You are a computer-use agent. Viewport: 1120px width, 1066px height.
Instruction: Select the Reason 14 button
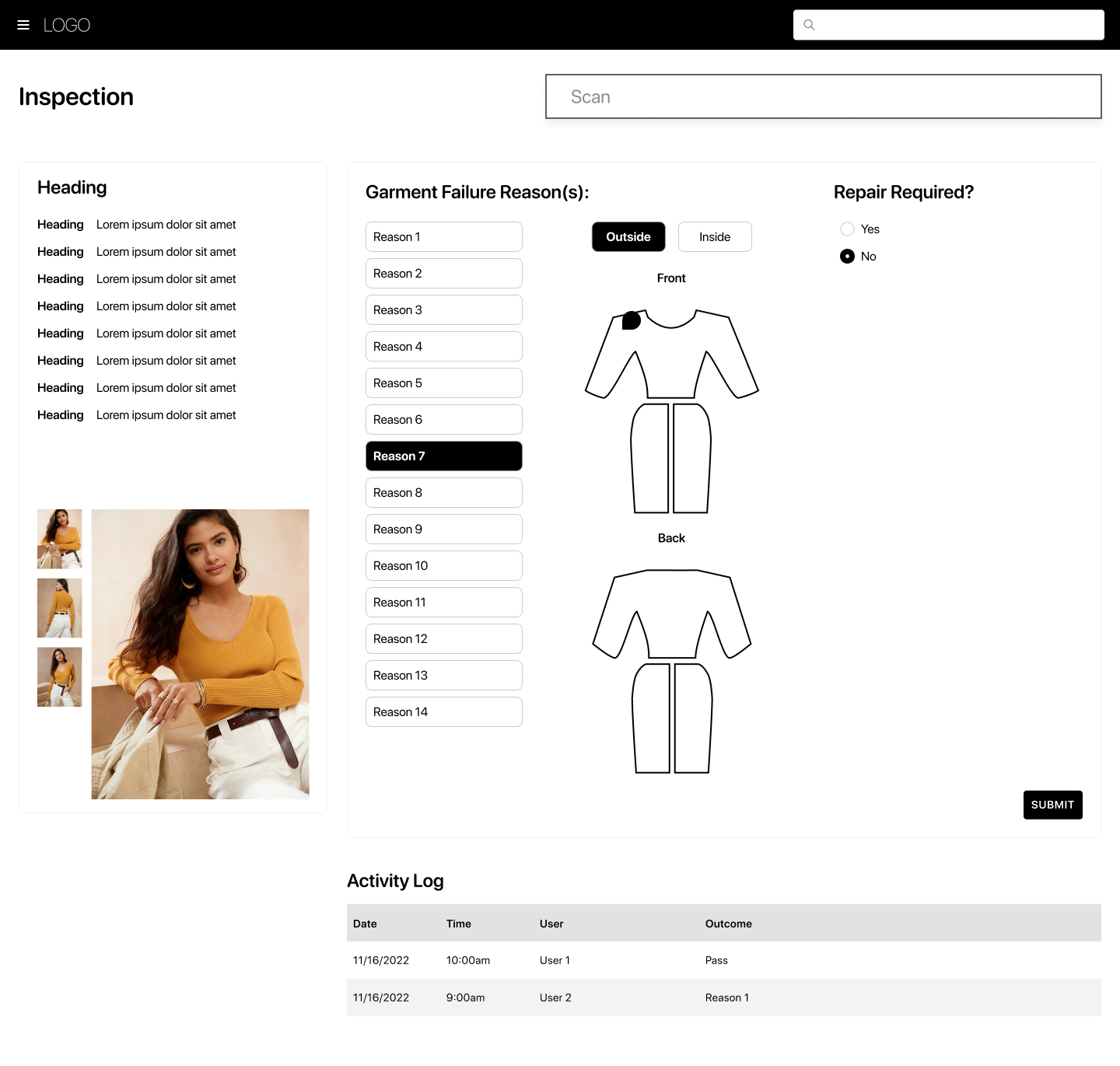point(443,712)
